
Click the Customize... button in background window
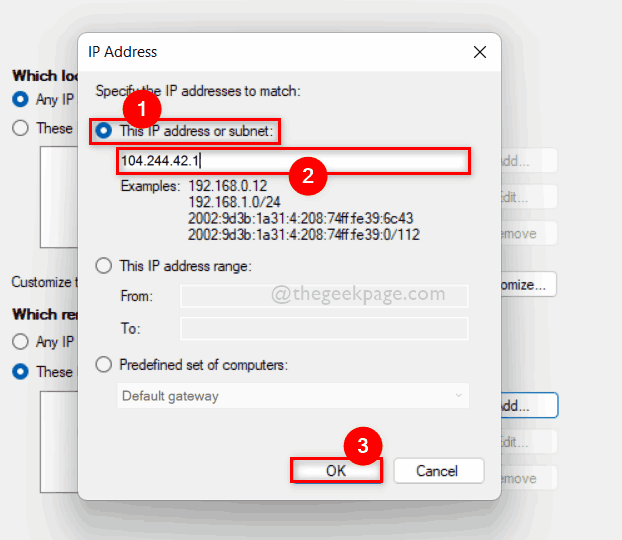(x=528, y=284)
